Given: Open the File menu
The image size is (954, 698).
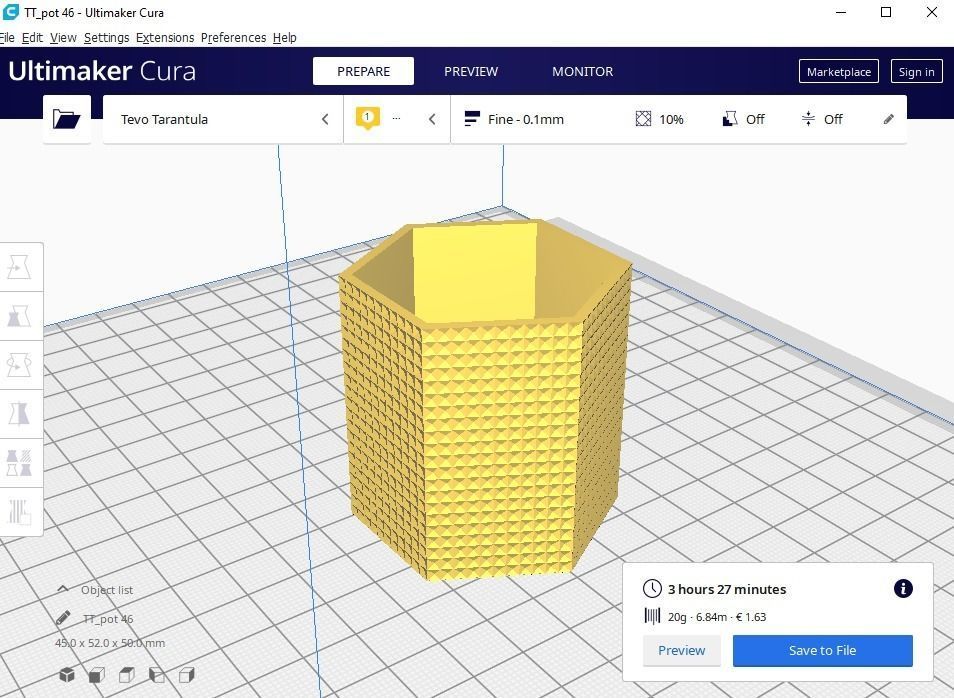Looking at the screenshot, I should tap(7, 38).
